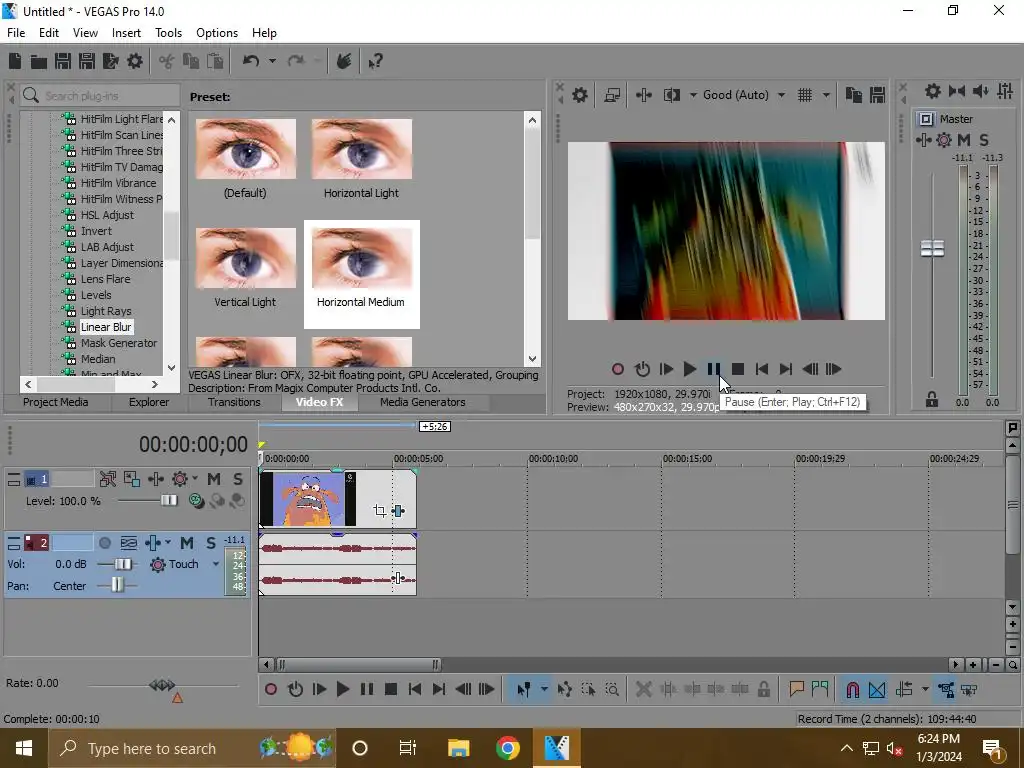Switch to the Transitions tab

click(x=234, y=402)
